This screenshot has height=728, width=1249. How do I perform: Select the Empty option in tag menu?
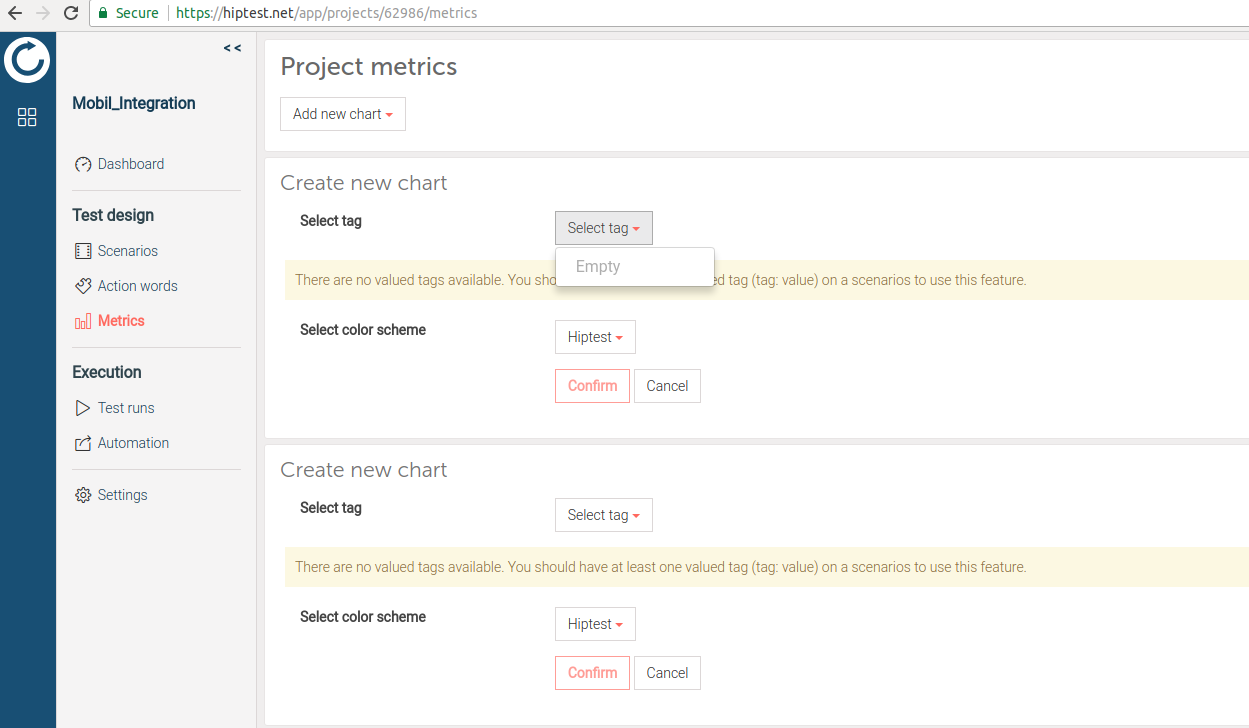click(598, 267)
